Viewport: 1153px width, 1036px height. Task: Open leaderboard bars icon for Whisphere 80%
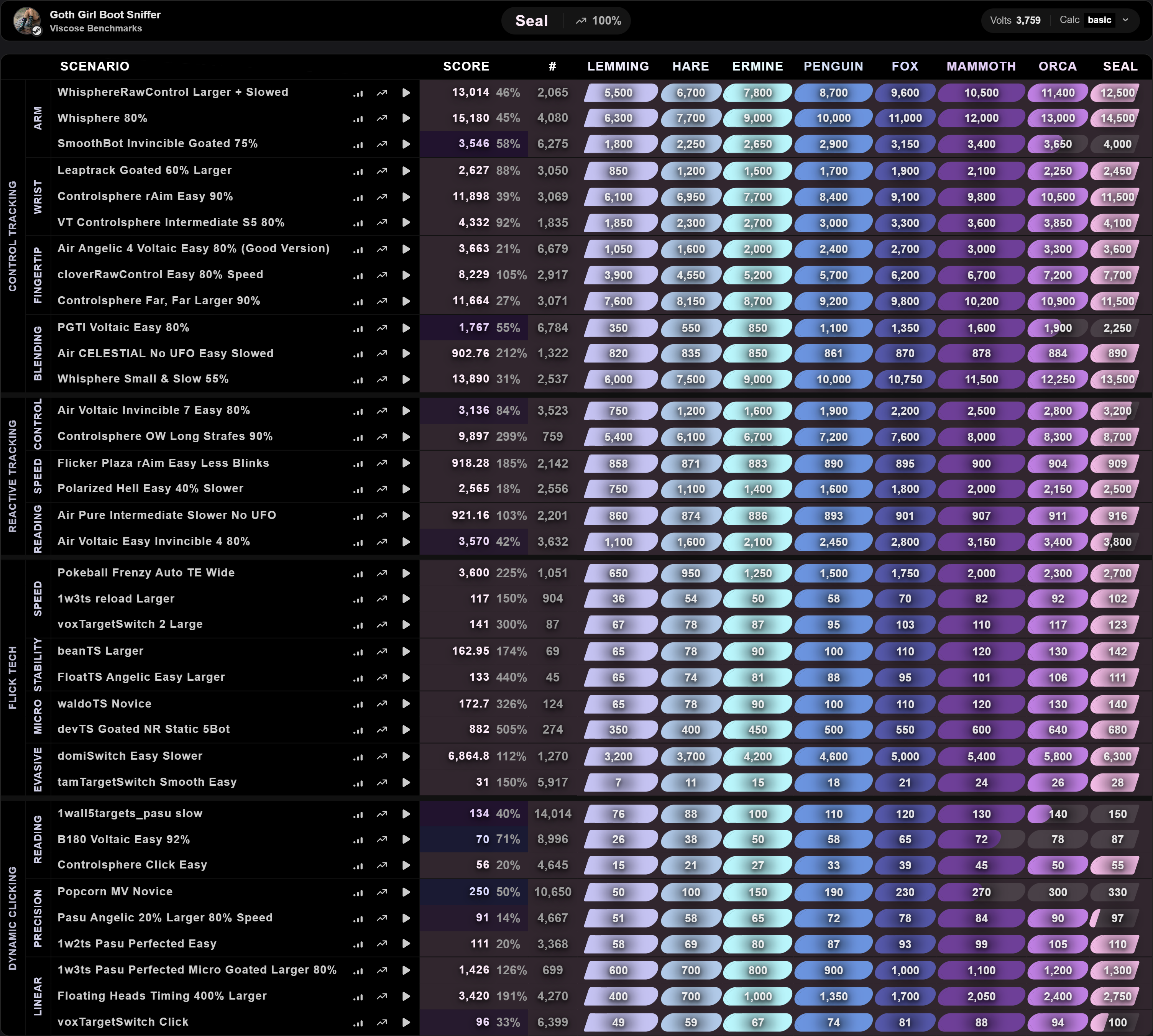coord(358,118)
